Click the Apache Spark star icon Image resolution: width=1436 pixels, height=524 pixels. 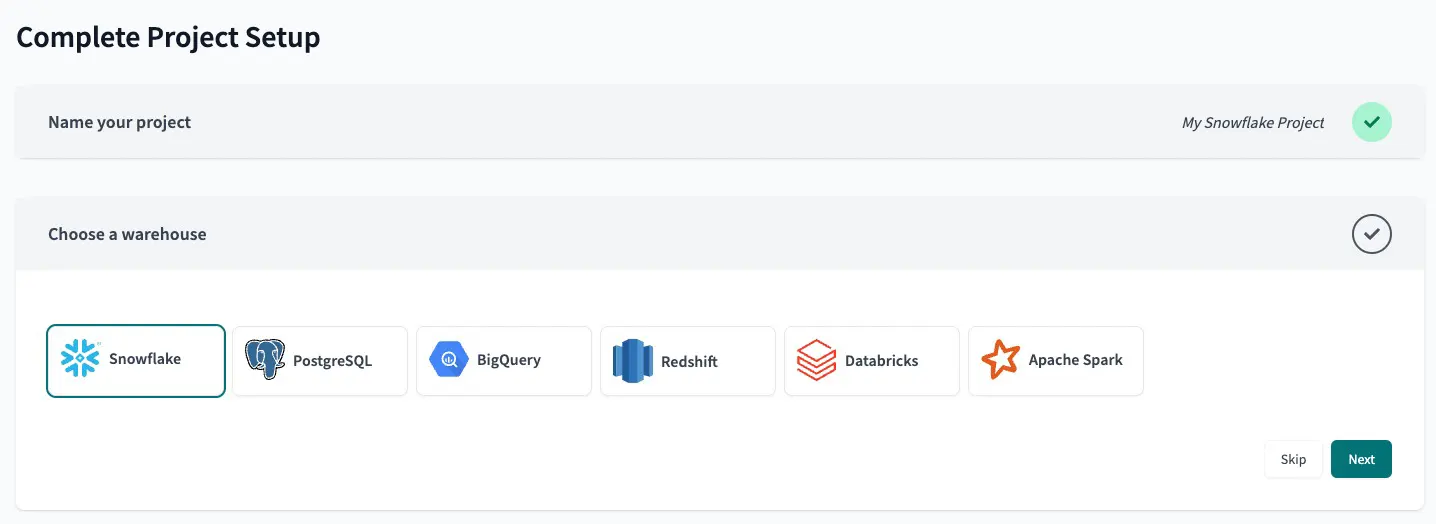(x=1000, y=360)
